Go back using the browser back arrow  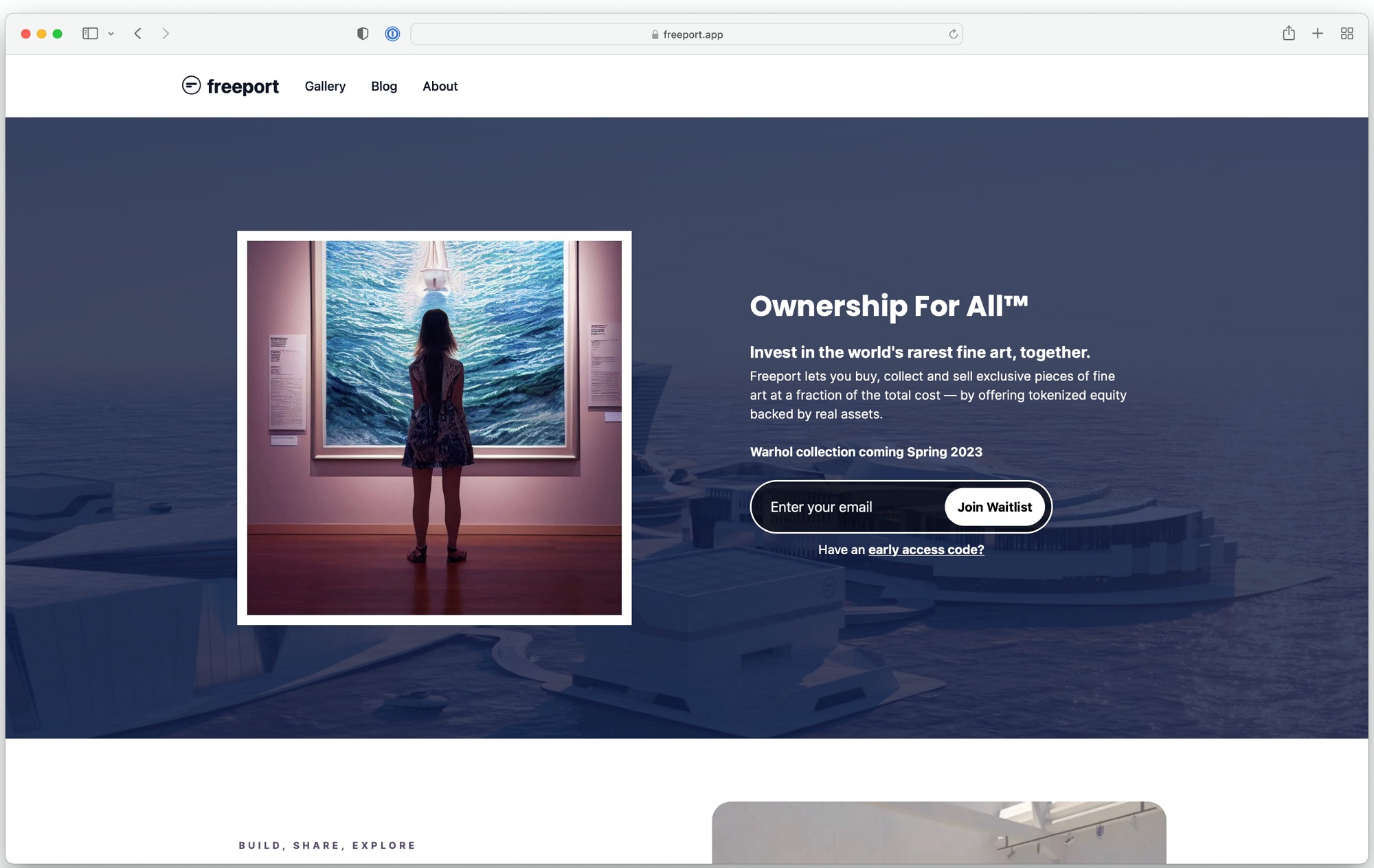click(x=138, y=34)
